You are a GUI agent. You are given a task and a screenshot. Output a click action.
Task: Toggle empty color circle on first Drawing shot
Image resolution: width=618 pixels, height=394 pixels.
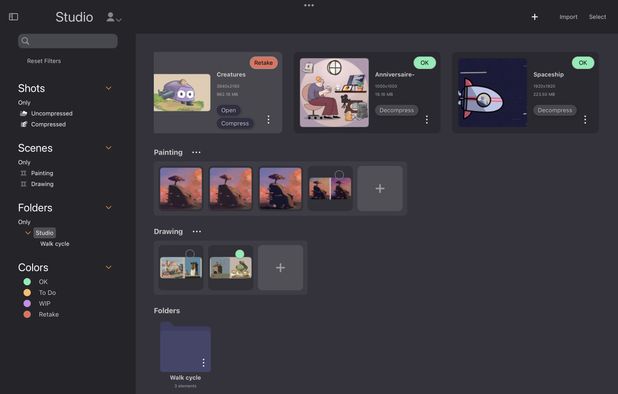click(190, 254)
